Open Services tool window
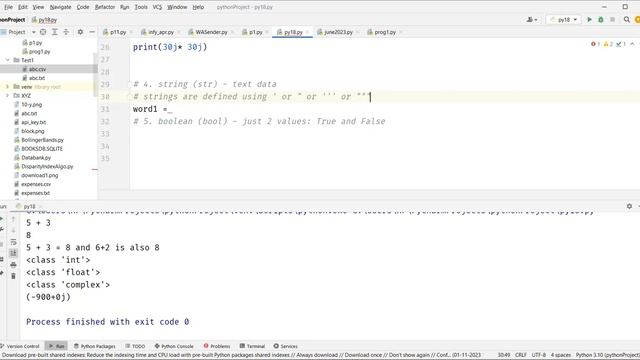This screenshot has width=640, height=360. click(286, 346)
